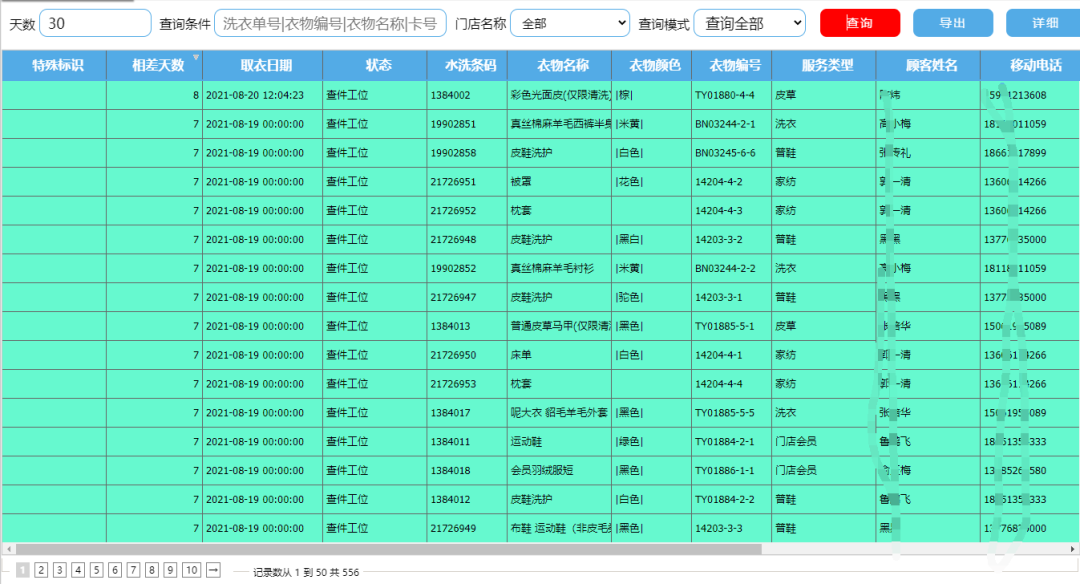Sort by the 衣物名称 column header
Image resolution: width=1080 pixels, height=584 pixels.
(x=560, y=65)
